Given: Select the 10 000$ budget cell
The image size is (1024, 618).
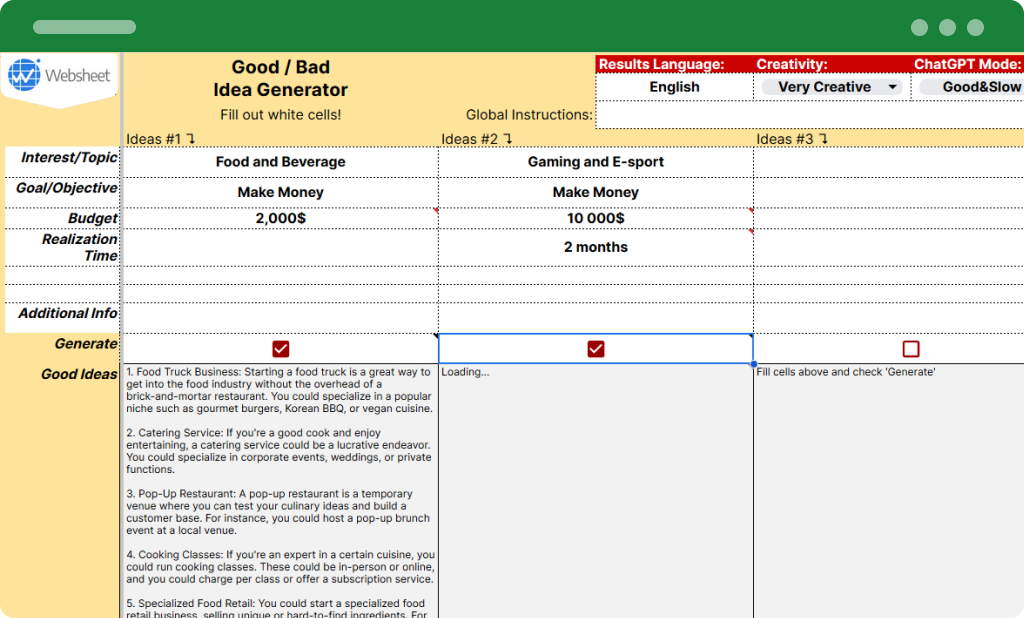Looking at the screenshot, I should click(x=596, y=218).
